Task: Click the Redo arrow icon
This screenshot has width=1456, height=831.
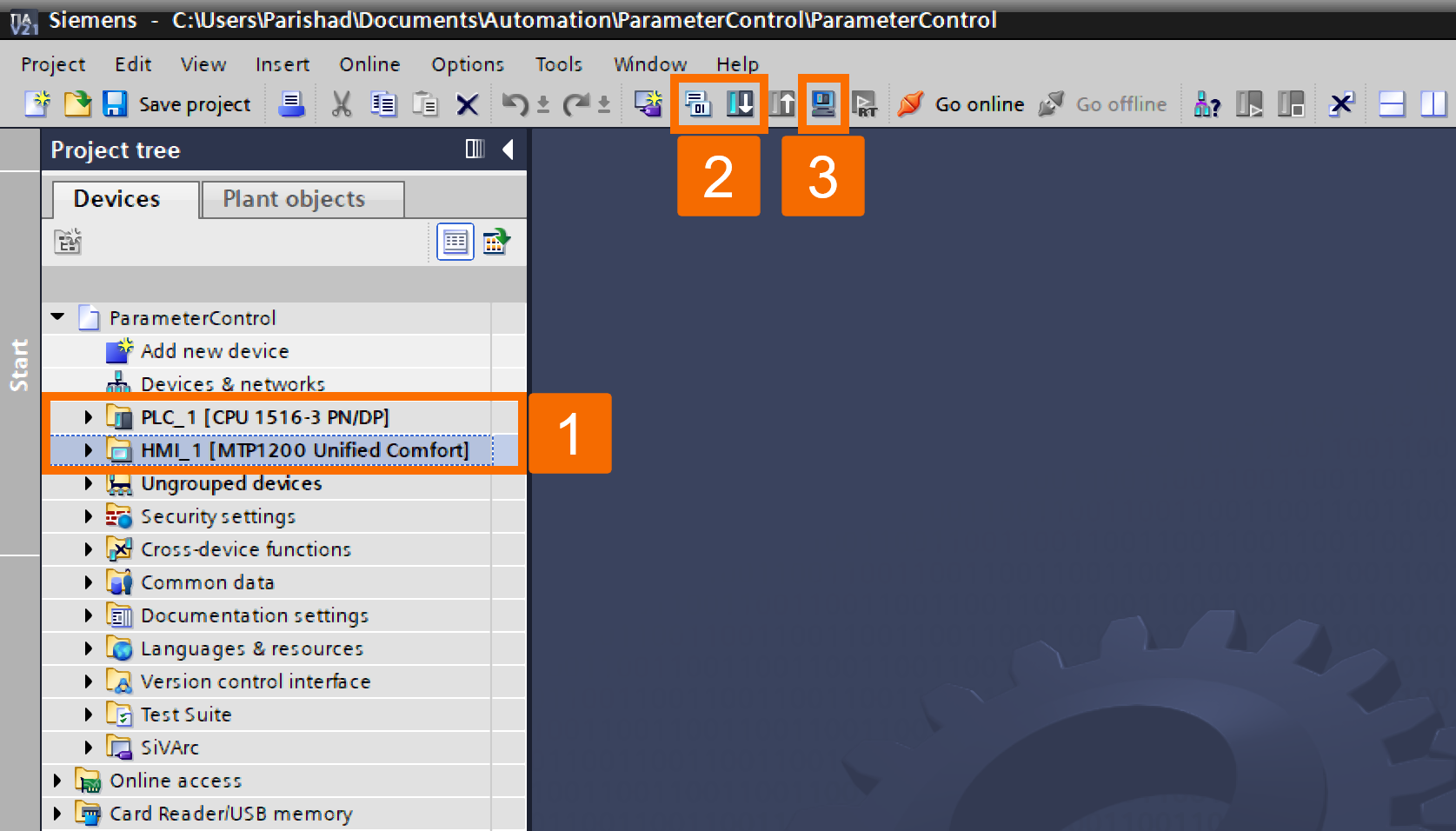Action: (575, 104)
